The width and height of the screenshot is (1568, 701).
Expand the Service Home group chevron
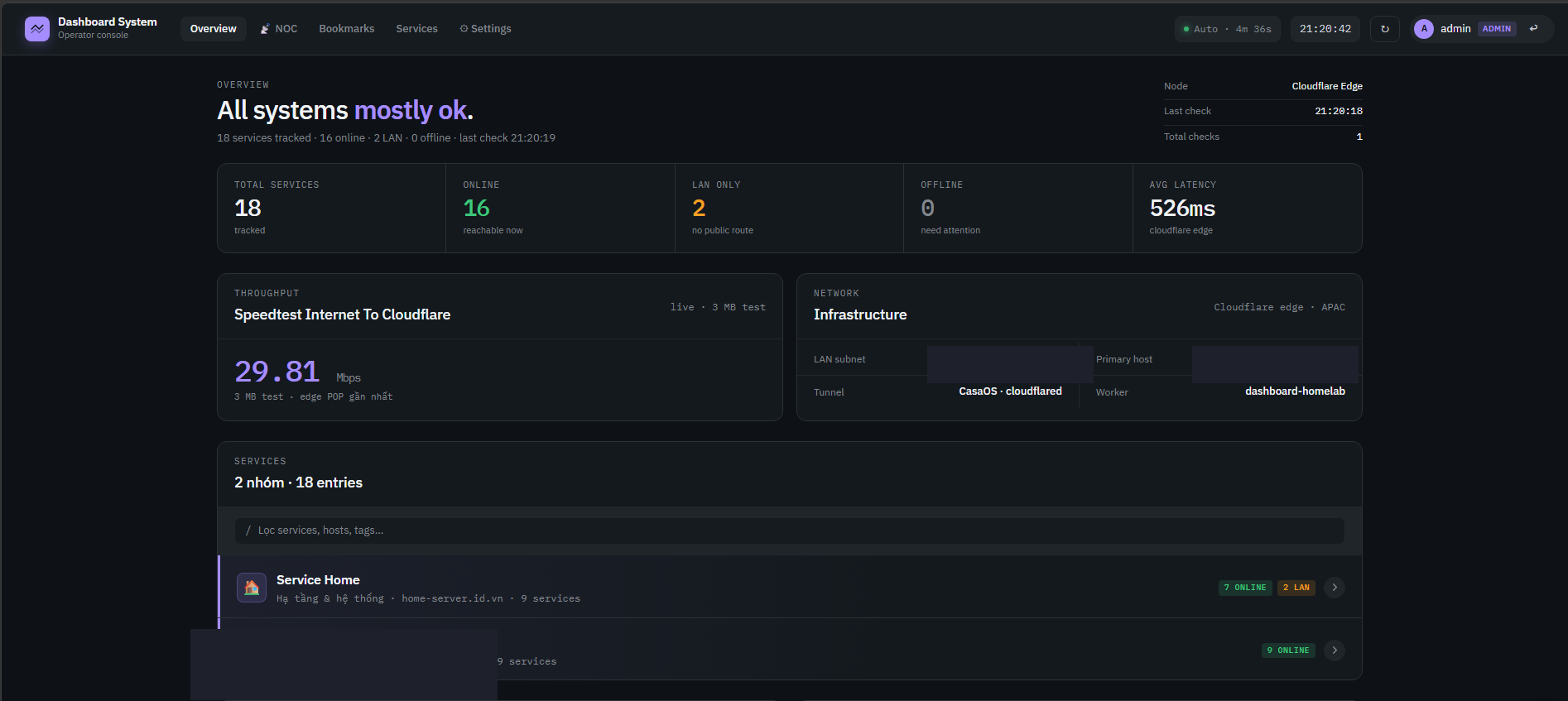(1334, 588)
